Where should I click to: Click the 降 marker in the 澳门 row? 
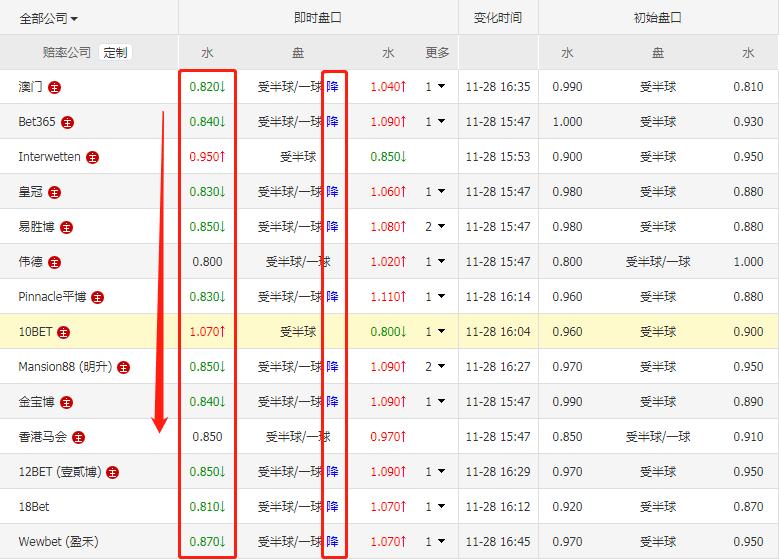[332, 87]
